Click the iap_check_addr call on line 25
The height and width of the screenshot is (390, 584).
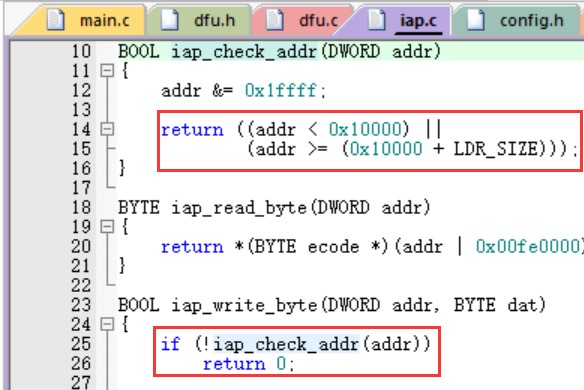tap(286, 344)
